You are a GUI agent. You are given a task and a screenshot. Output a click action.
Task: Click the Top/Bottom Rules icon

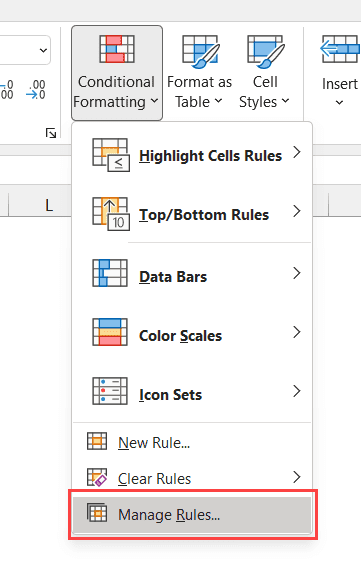point(111,214)
